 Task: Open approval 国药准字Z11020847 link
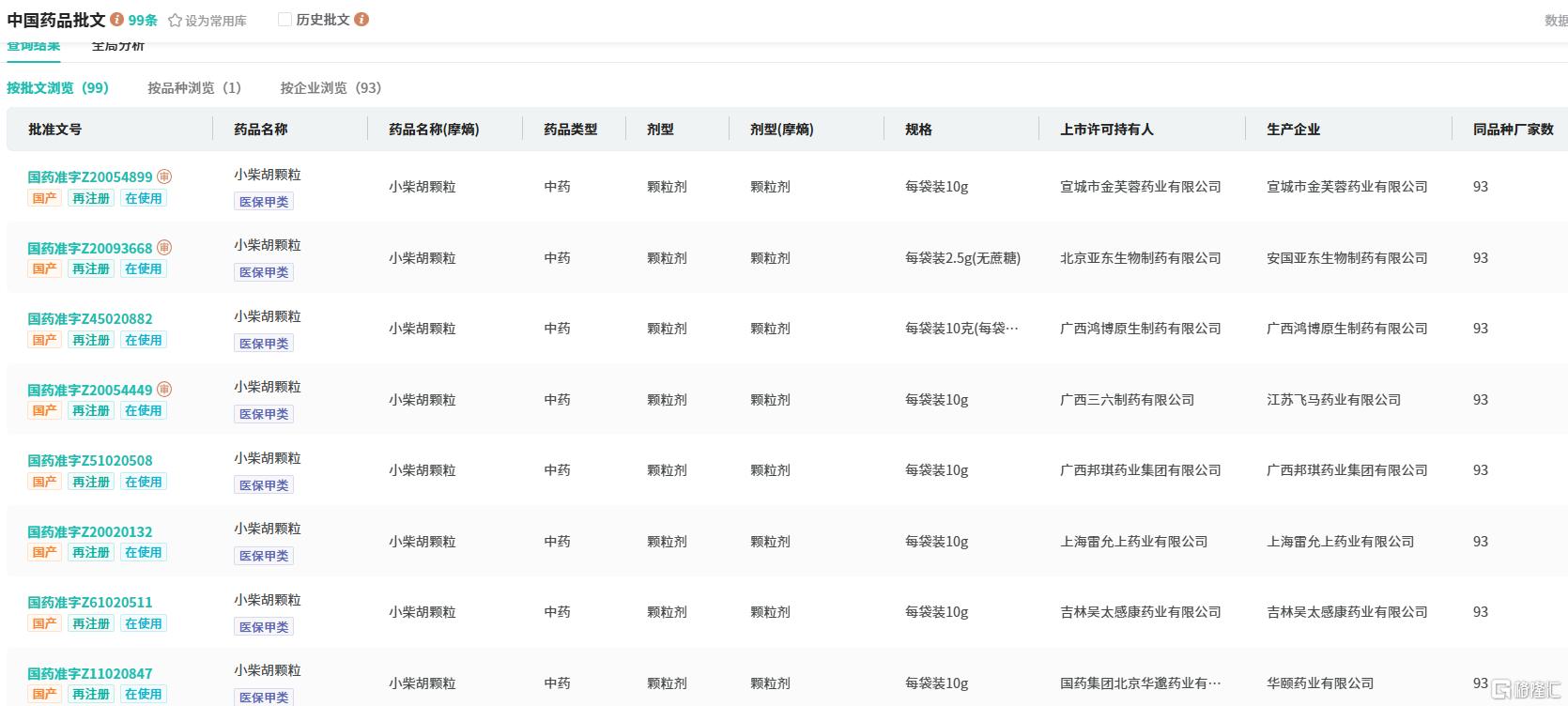tap(90, 673)
